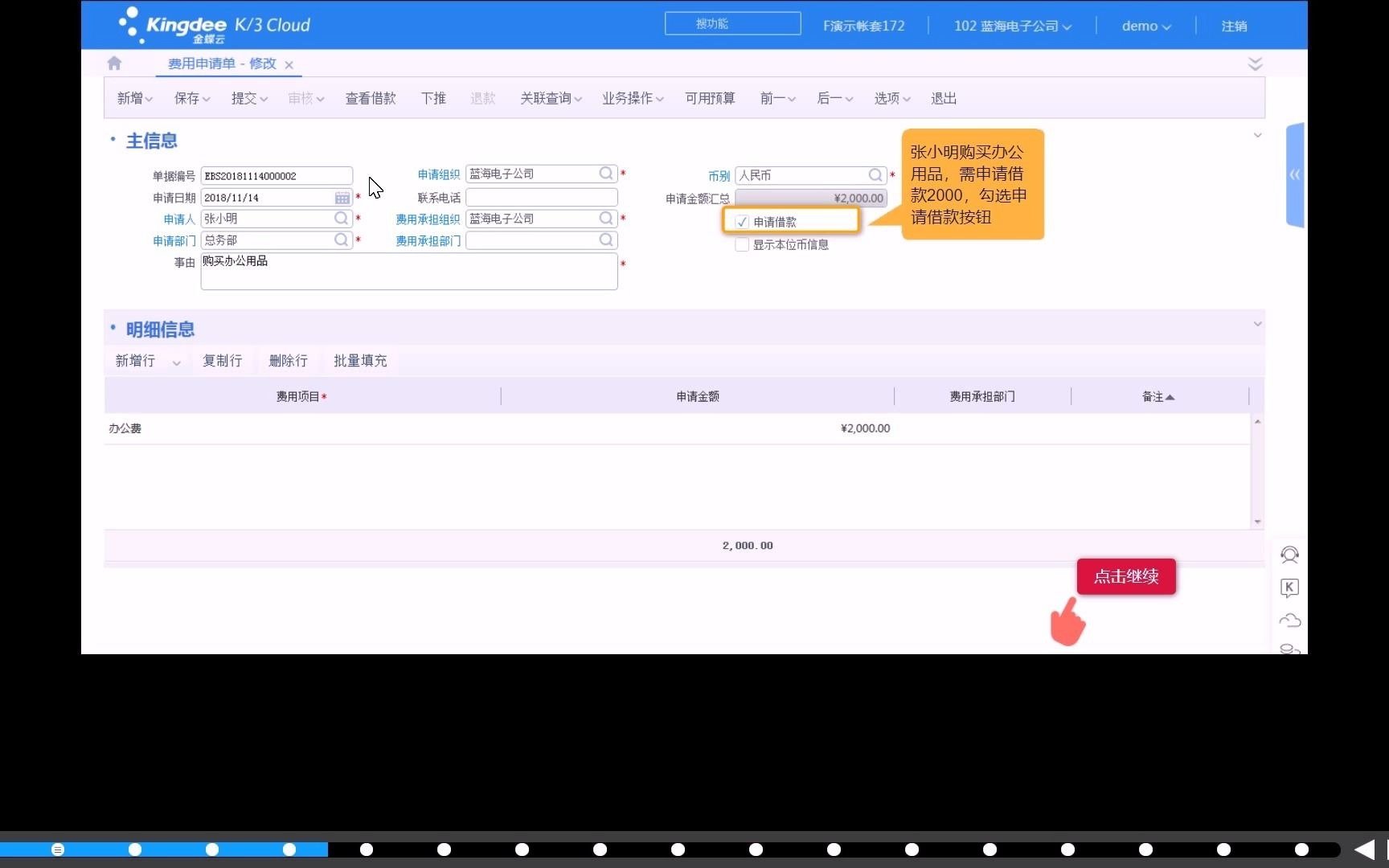Open 费用承担组织 lookup magnifier
The image size is (1389, 868).
pos(607,219)
